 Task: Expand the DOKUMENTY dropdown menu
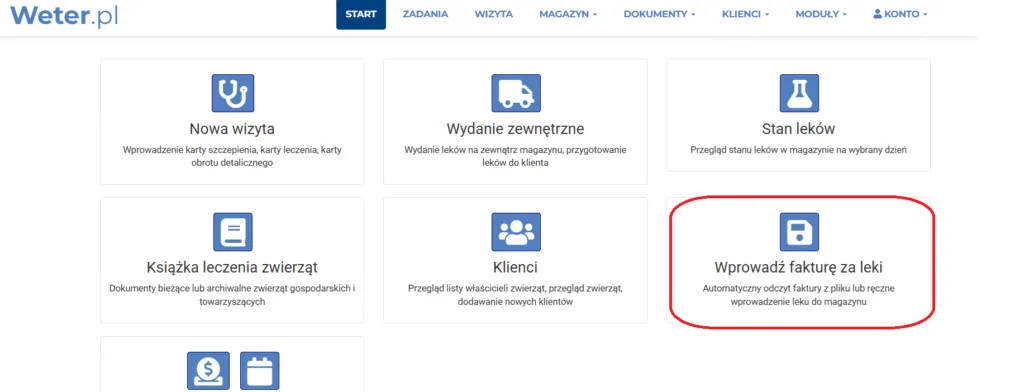[x=659, y=14]
